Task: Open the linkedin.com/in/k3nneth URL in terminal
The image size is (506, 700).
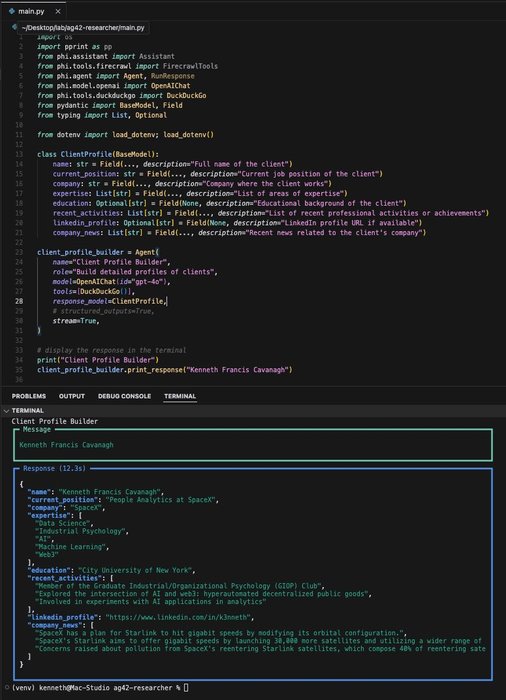Action: pos(180,618)
